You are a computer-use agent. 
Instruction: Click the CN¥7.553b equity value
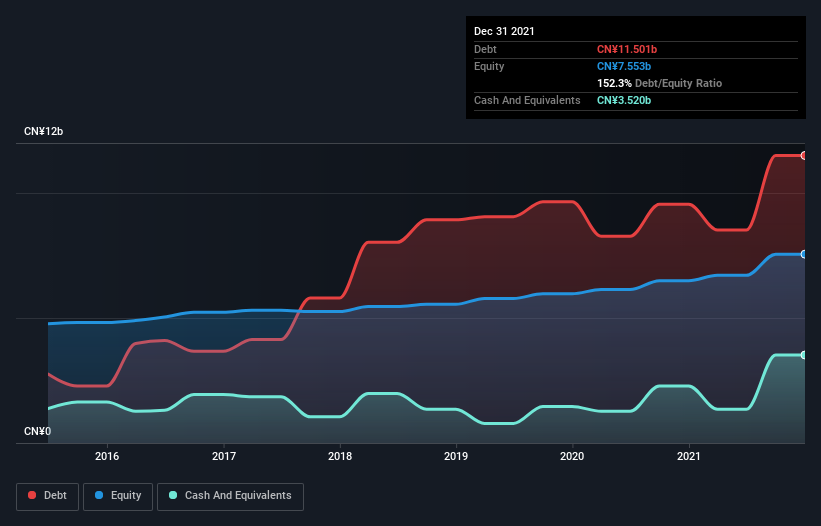(624, 66)
